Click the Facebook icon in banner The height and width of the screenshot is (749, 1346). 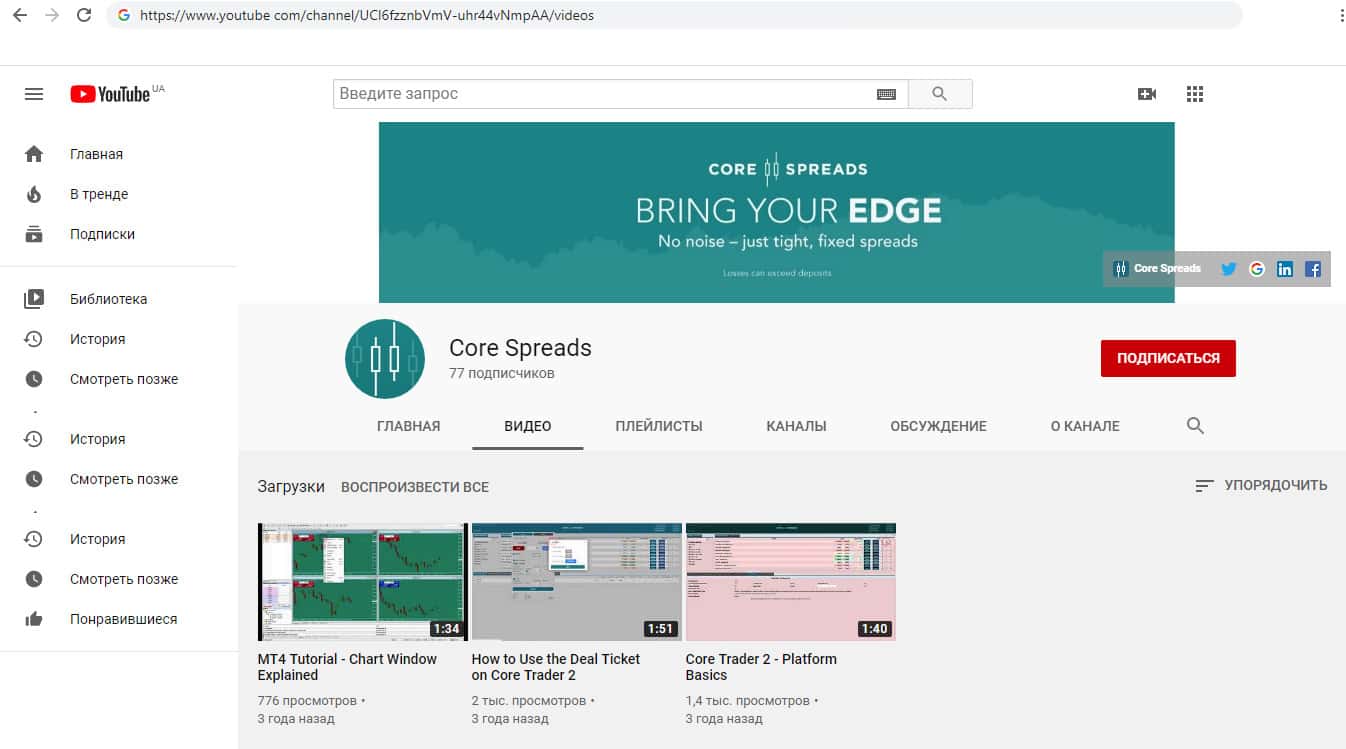pos(1313,269)
